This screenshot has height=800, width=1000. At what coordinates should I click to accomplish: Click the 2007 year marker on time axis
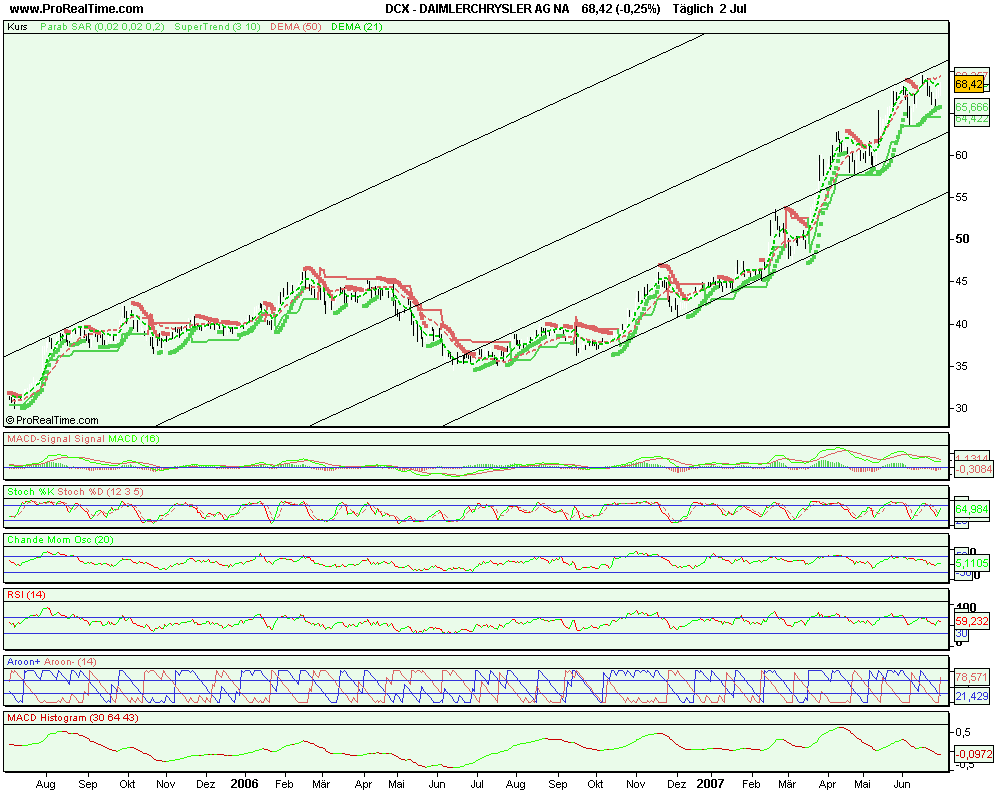(x=711, y=784)
